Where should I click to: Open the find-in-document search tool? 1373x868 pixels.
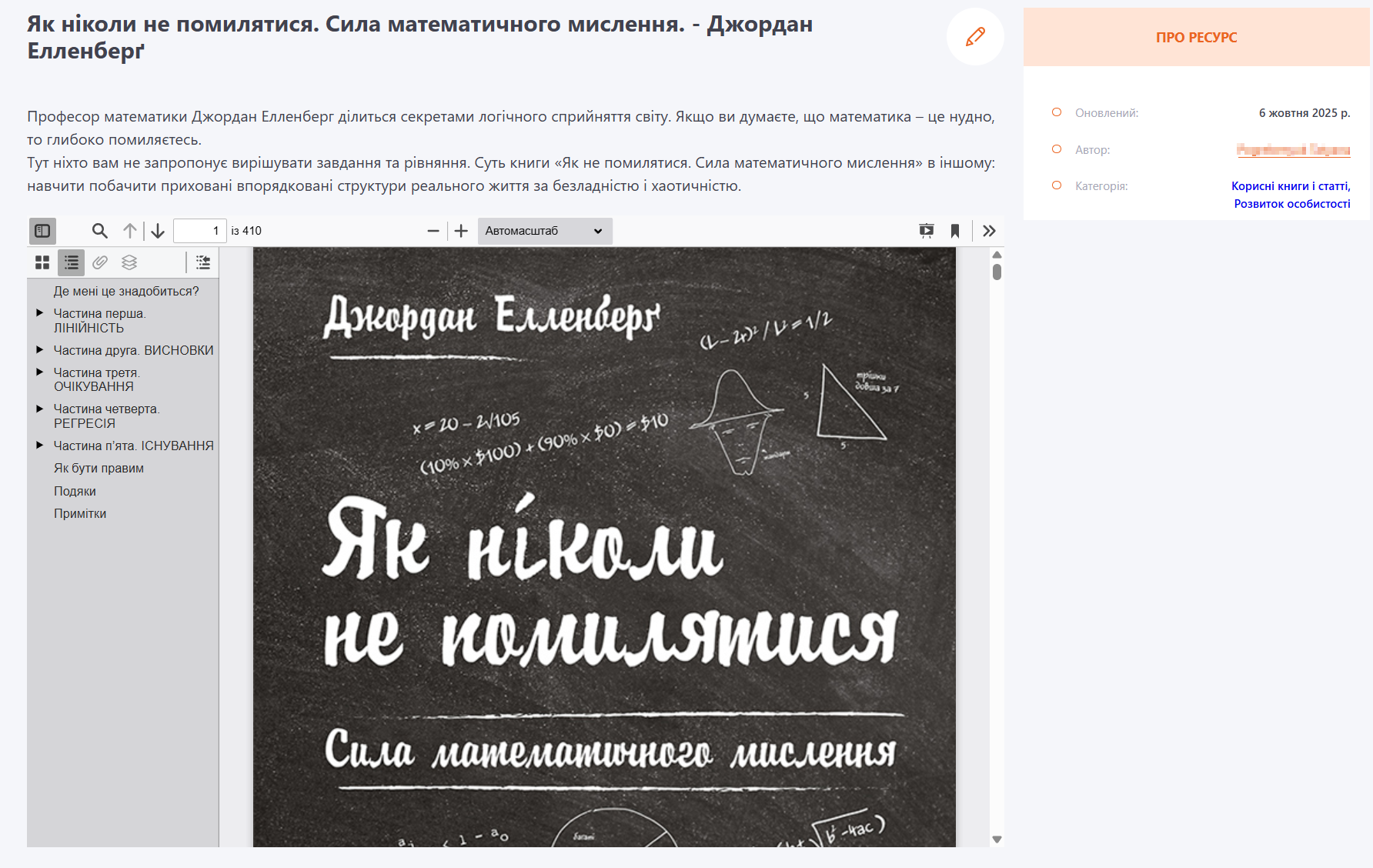(100, 231)
